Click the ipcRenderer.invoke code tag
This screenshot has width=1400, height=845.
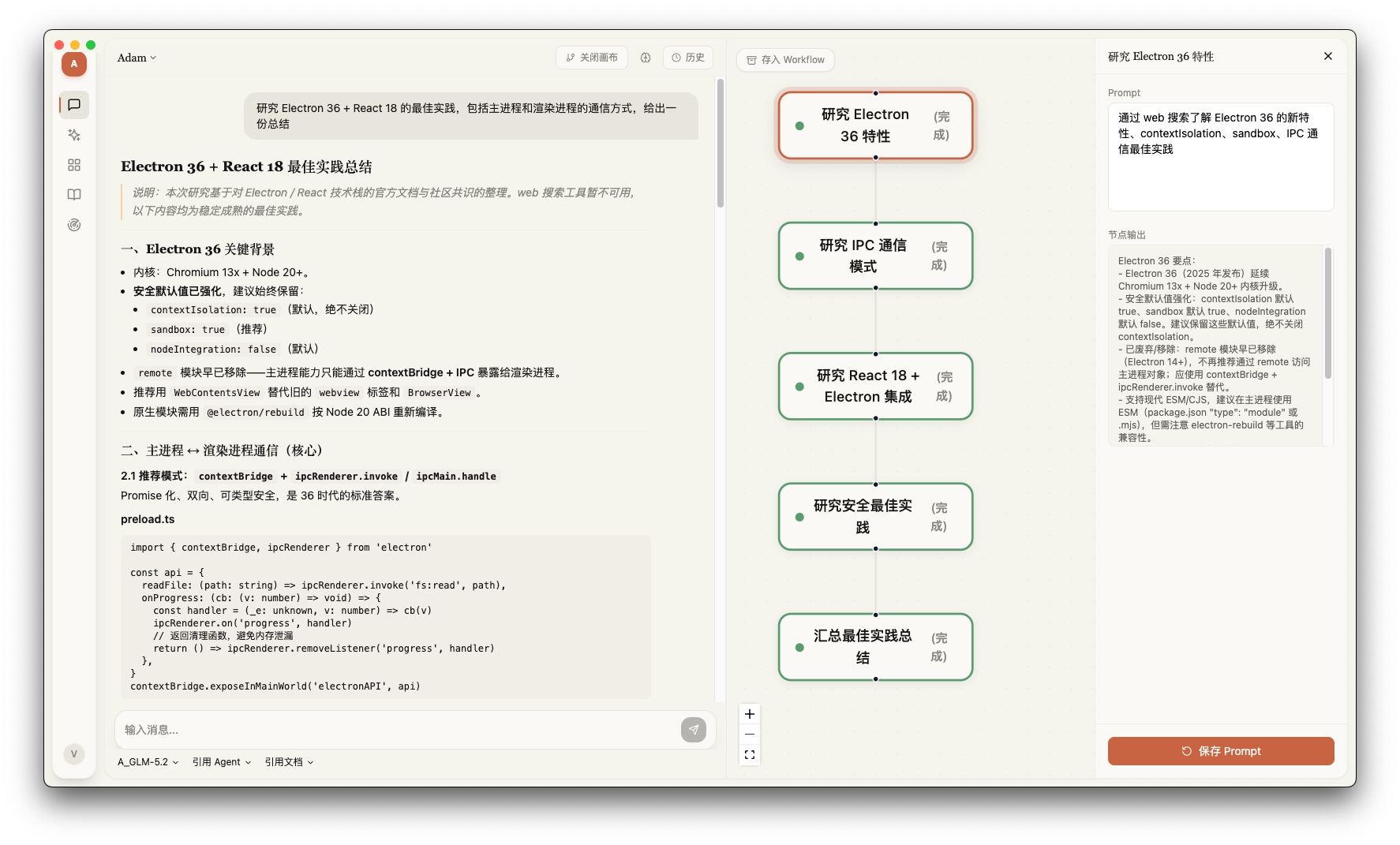click(x=346, y=477)
